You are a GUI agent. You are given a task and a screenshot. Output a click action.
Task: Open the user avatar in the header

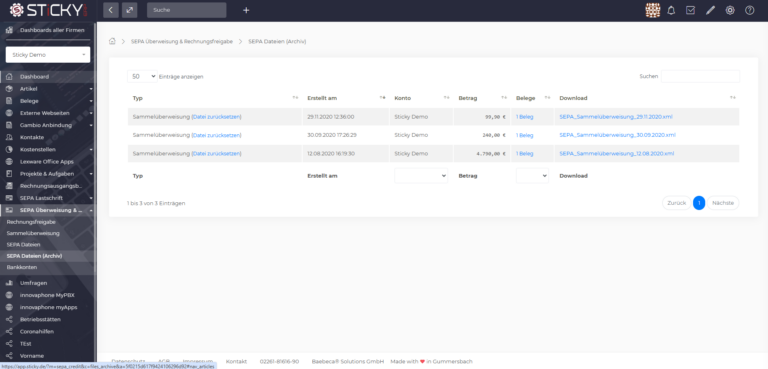[x=652, y=10]
